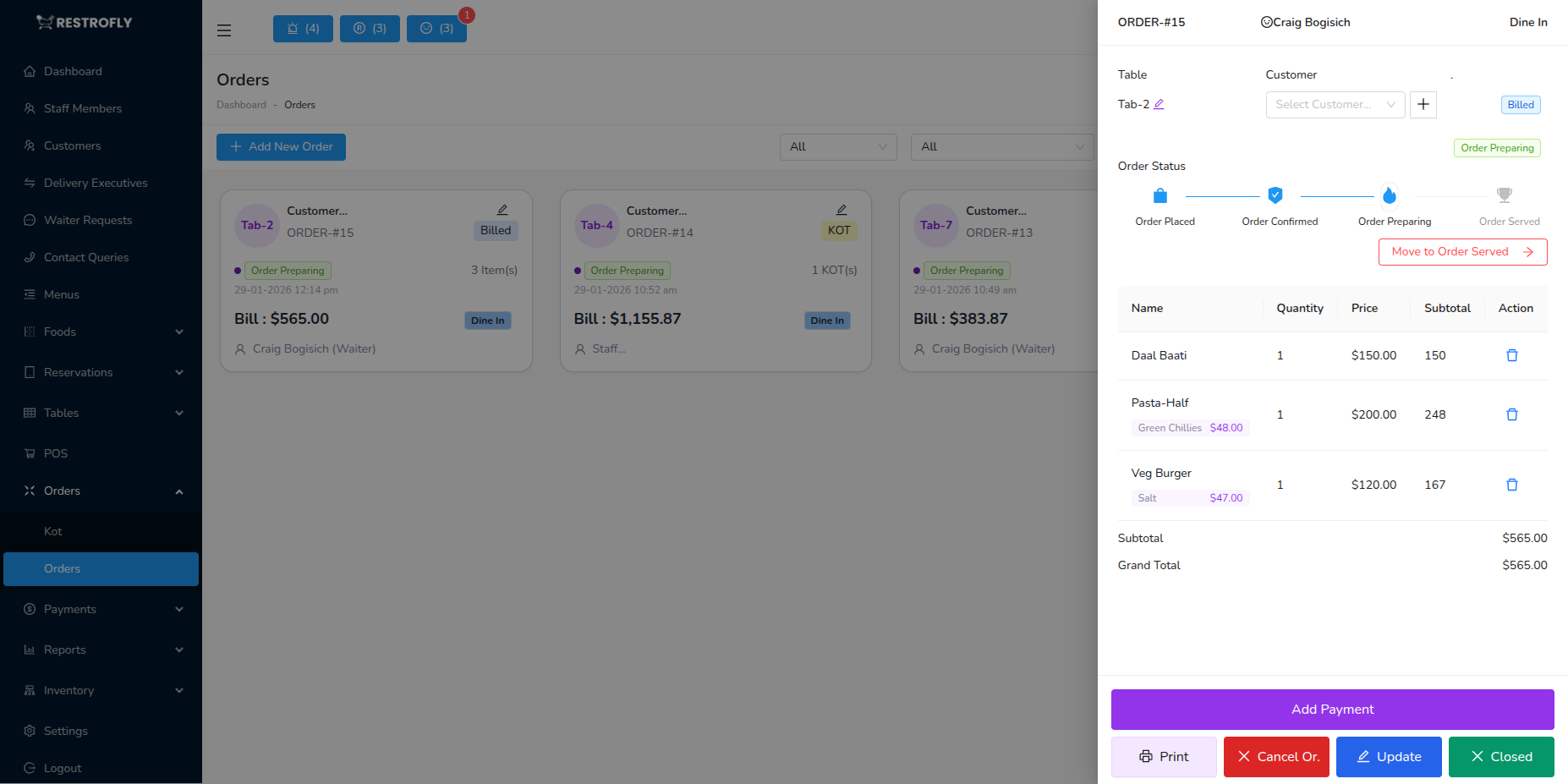The height and width of the screenshot is (784, 1568).
Task: Click the edit pencil icon next to Tab-2
Action: [x=1159, y=103]
